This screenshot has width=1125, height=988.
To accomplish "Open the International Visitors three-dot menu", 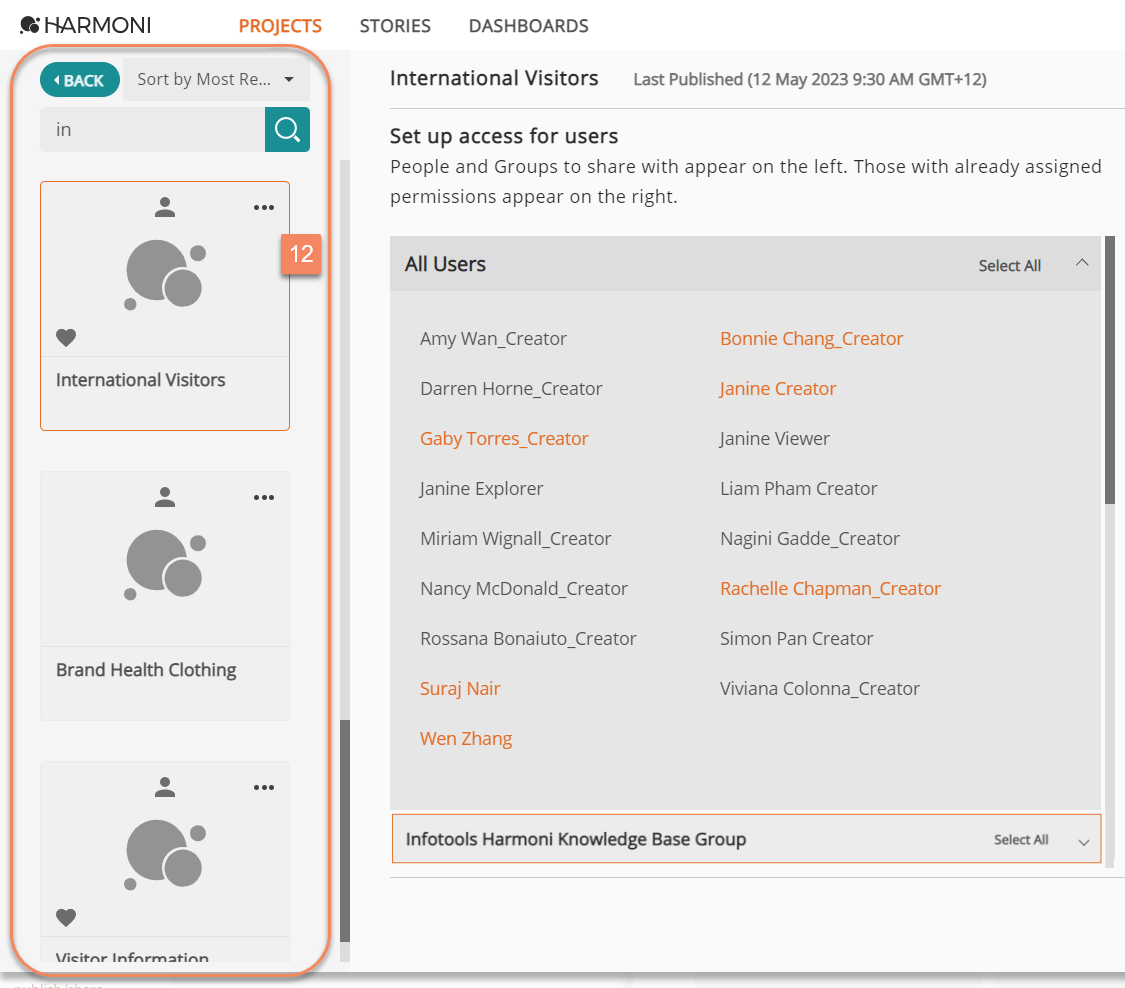I will [264, 208].
